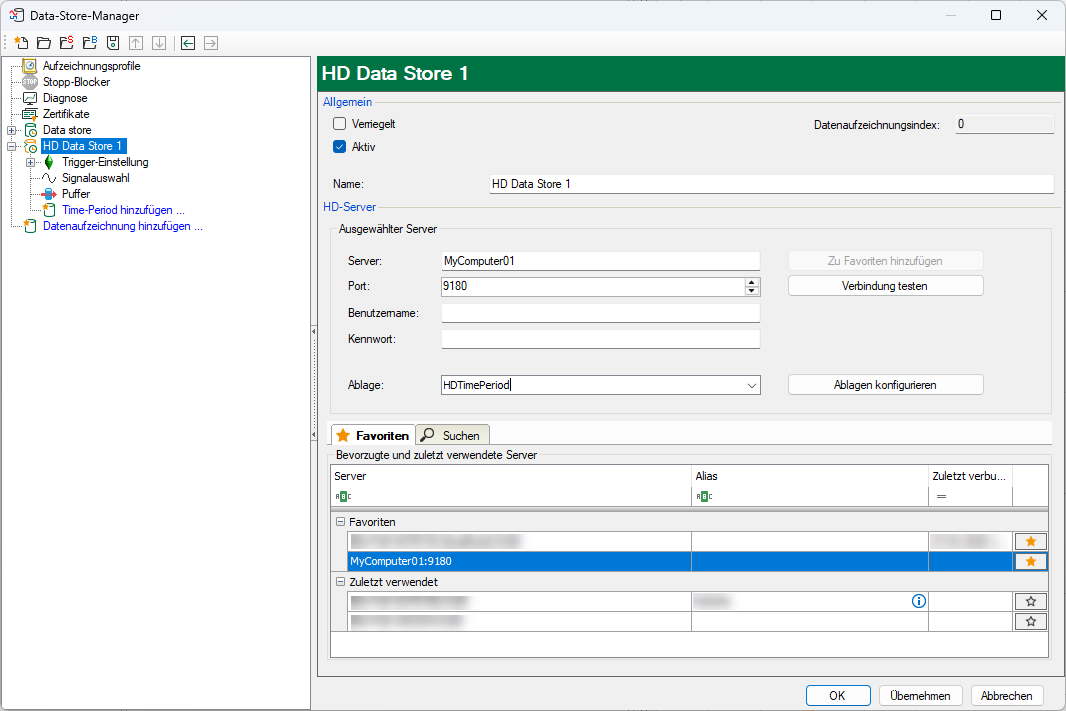The image size is (1066, 711).
Task: Click the new configuration toolbar icon
Action: coord(20,43)
